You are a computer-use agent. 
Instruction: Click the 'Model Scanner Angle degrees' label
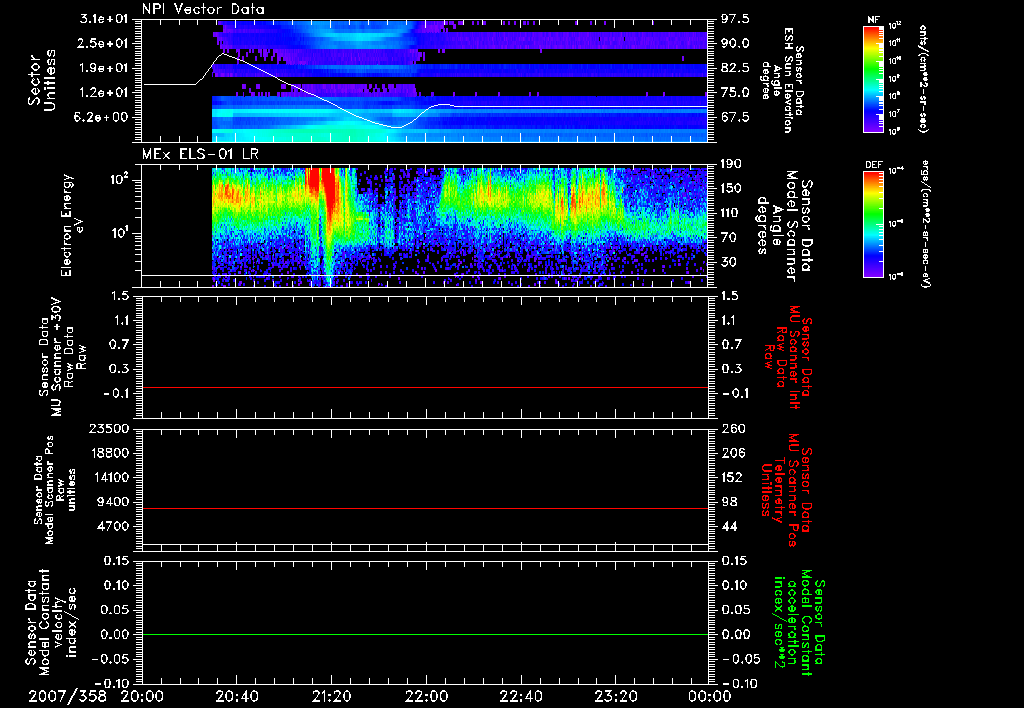click(785, 226)
